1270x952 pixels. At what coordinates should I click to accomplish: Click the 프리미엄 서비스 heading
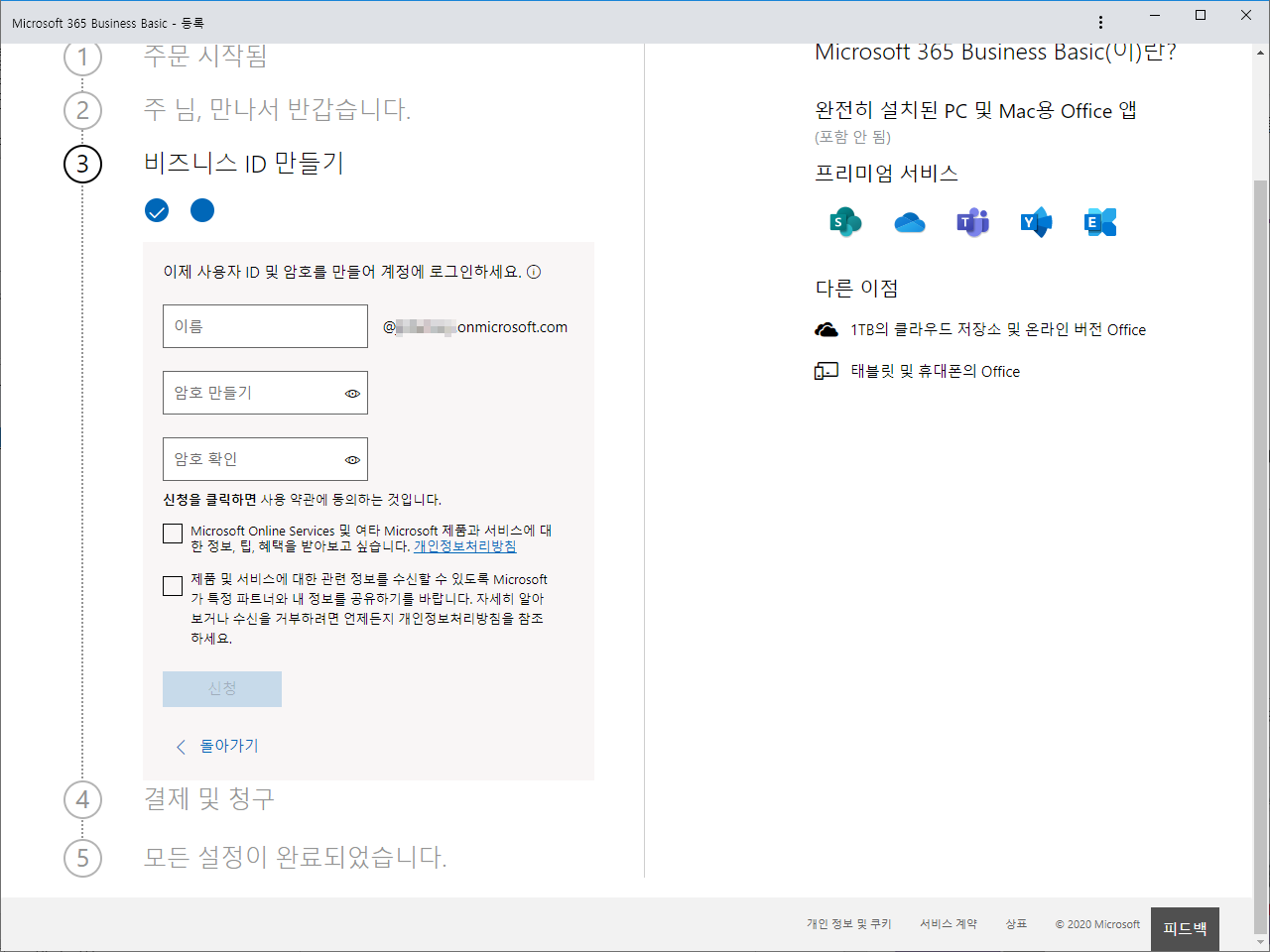[x=887, y=174]
